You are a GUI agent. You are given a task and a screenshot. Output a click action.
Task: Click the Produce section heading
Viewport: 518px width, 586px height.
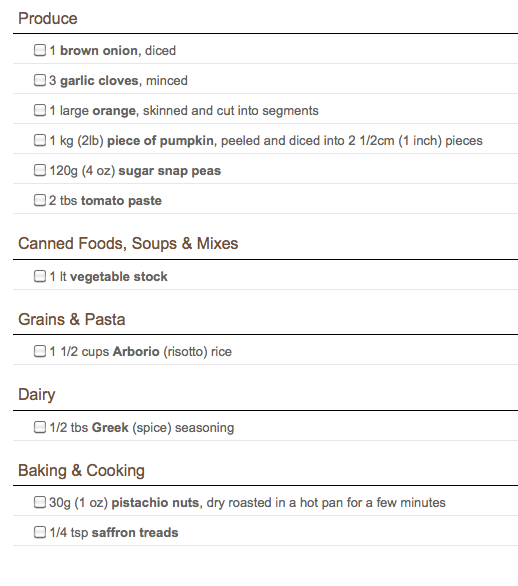(x=48, y=18)
